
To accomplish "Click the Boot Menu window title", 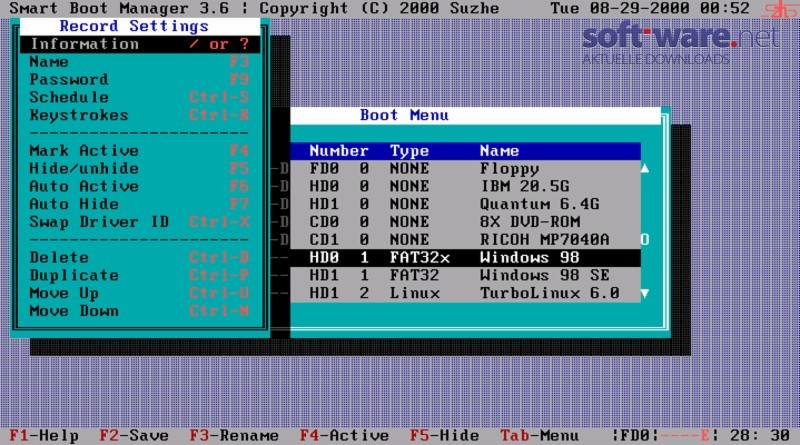I will (404, 115).
